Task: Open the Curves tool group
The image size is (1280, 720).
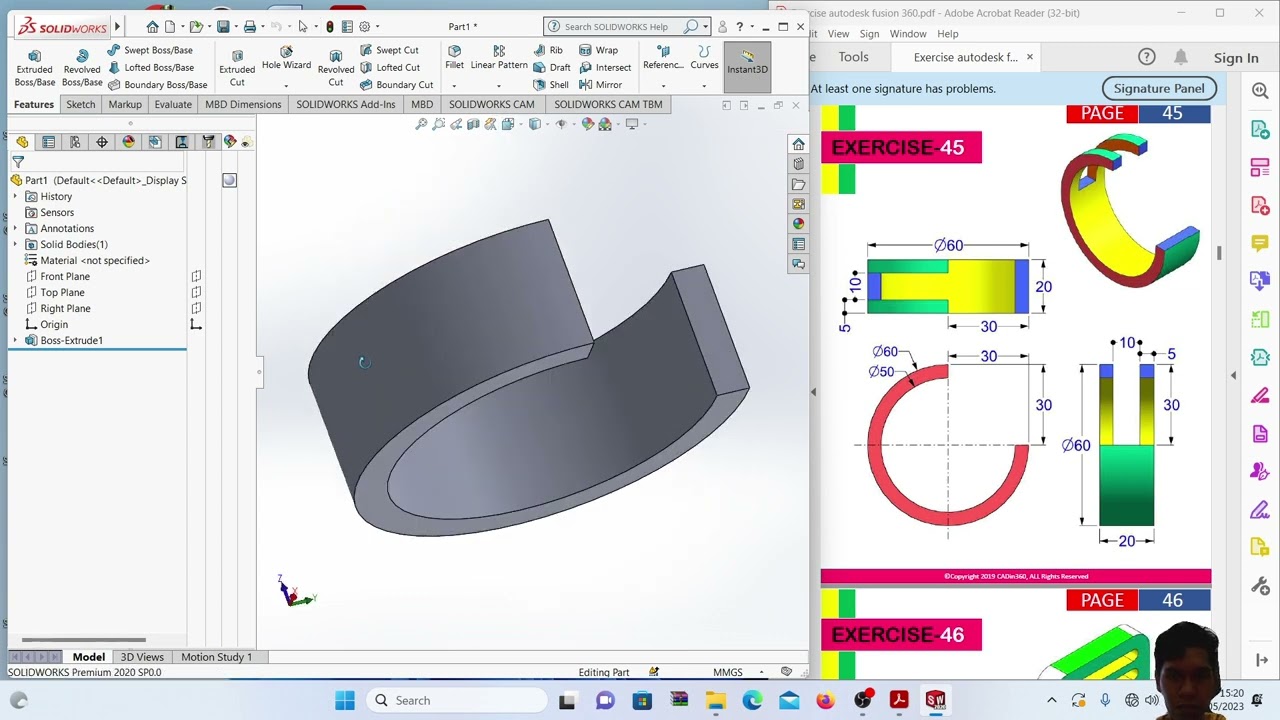Action: pyautogui.click(x=704, y=58)
